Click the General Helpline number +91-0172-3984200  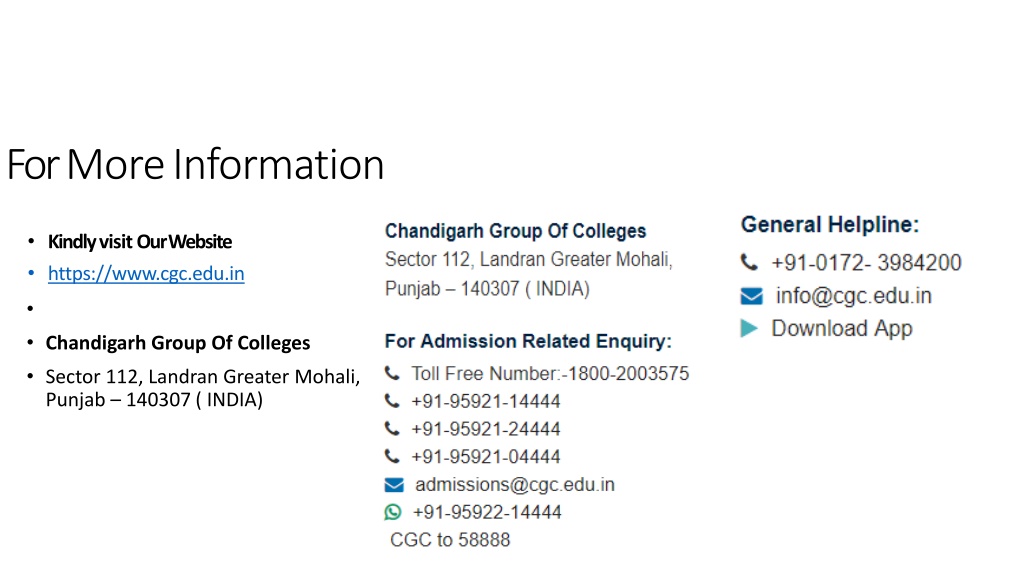[866, 263]
